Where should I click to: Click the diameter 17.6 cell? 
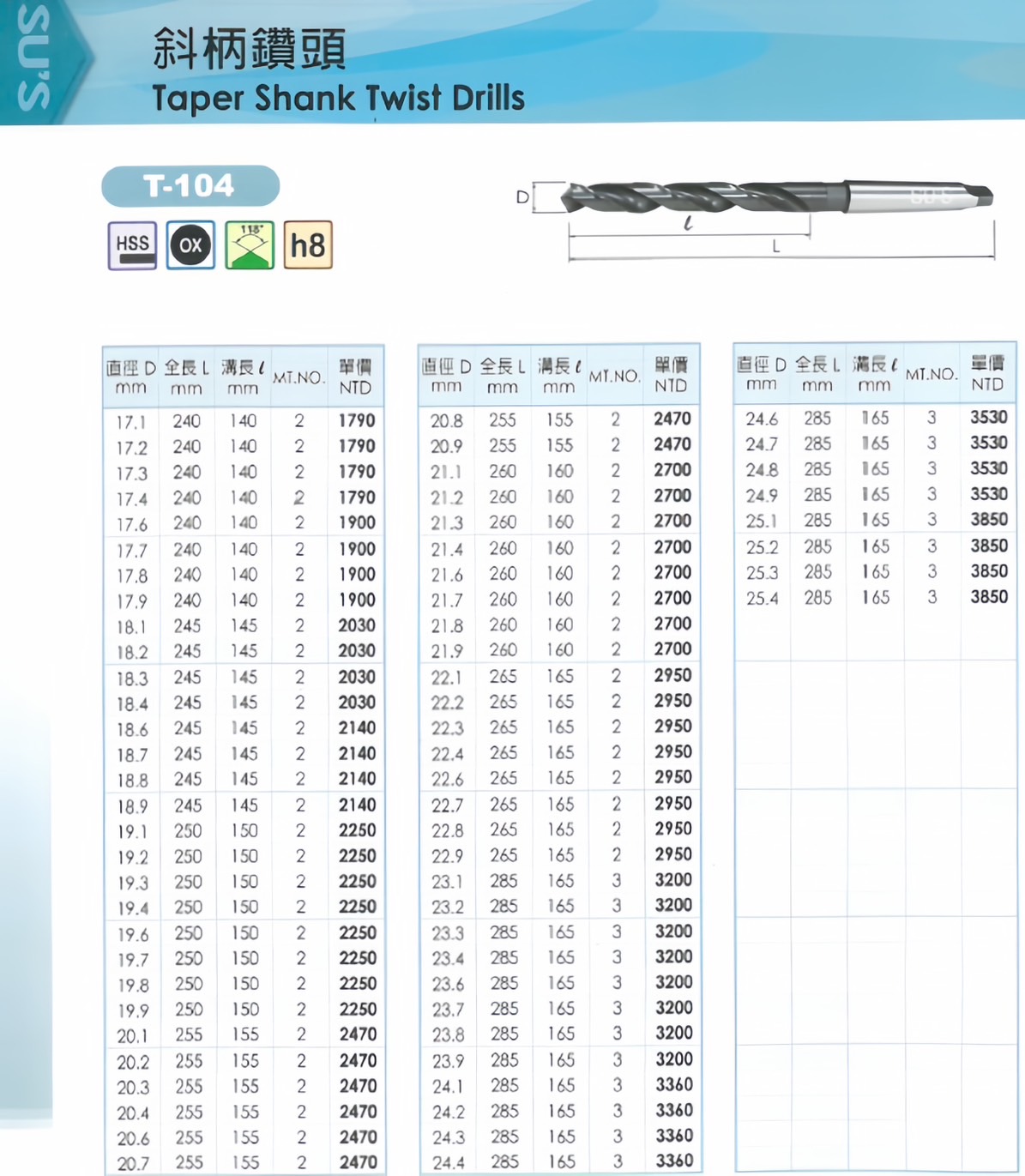pyautogui.click(x=131, y=524)
